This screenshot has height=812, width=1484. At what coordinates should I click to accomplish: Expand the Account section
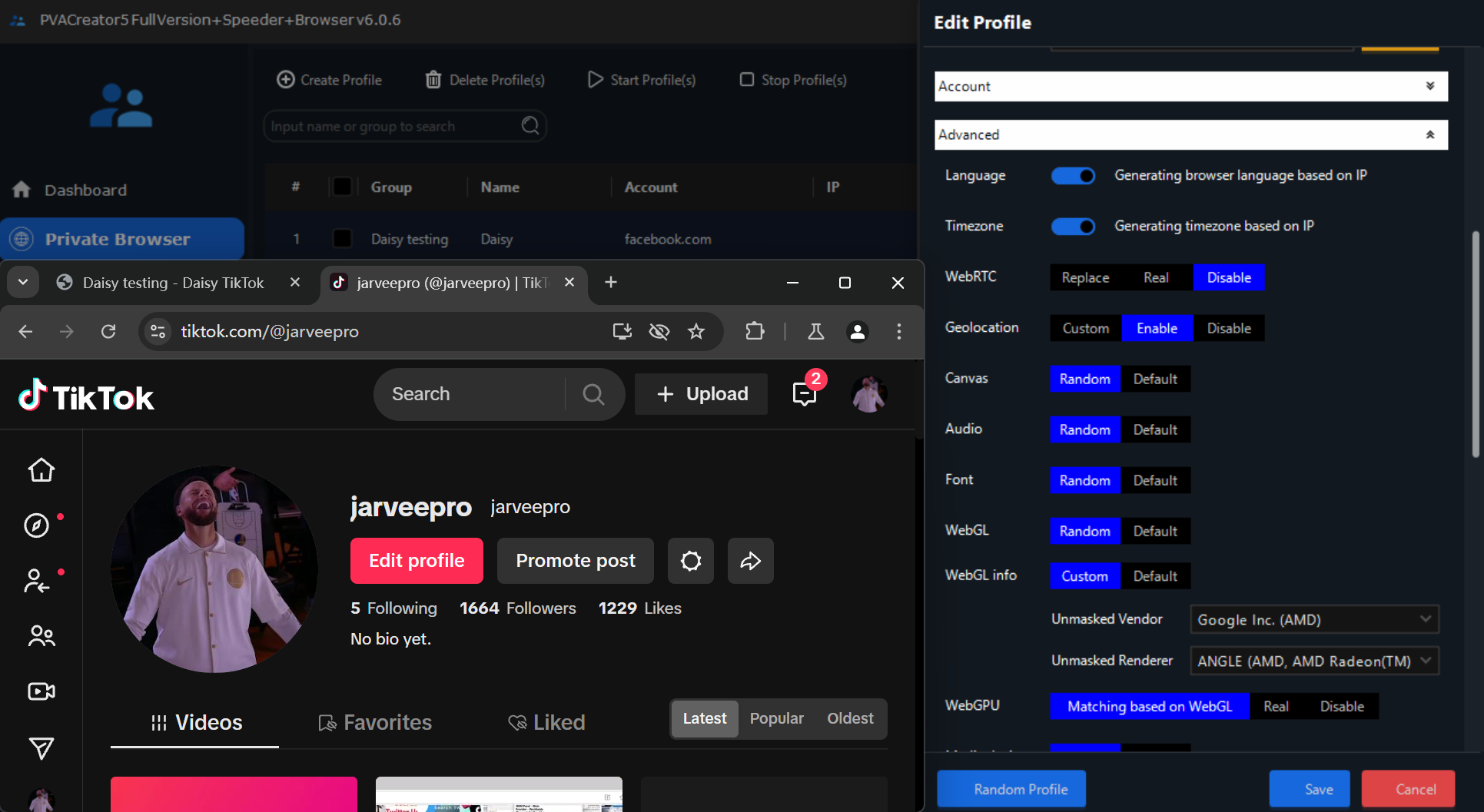click(1190, 86)
